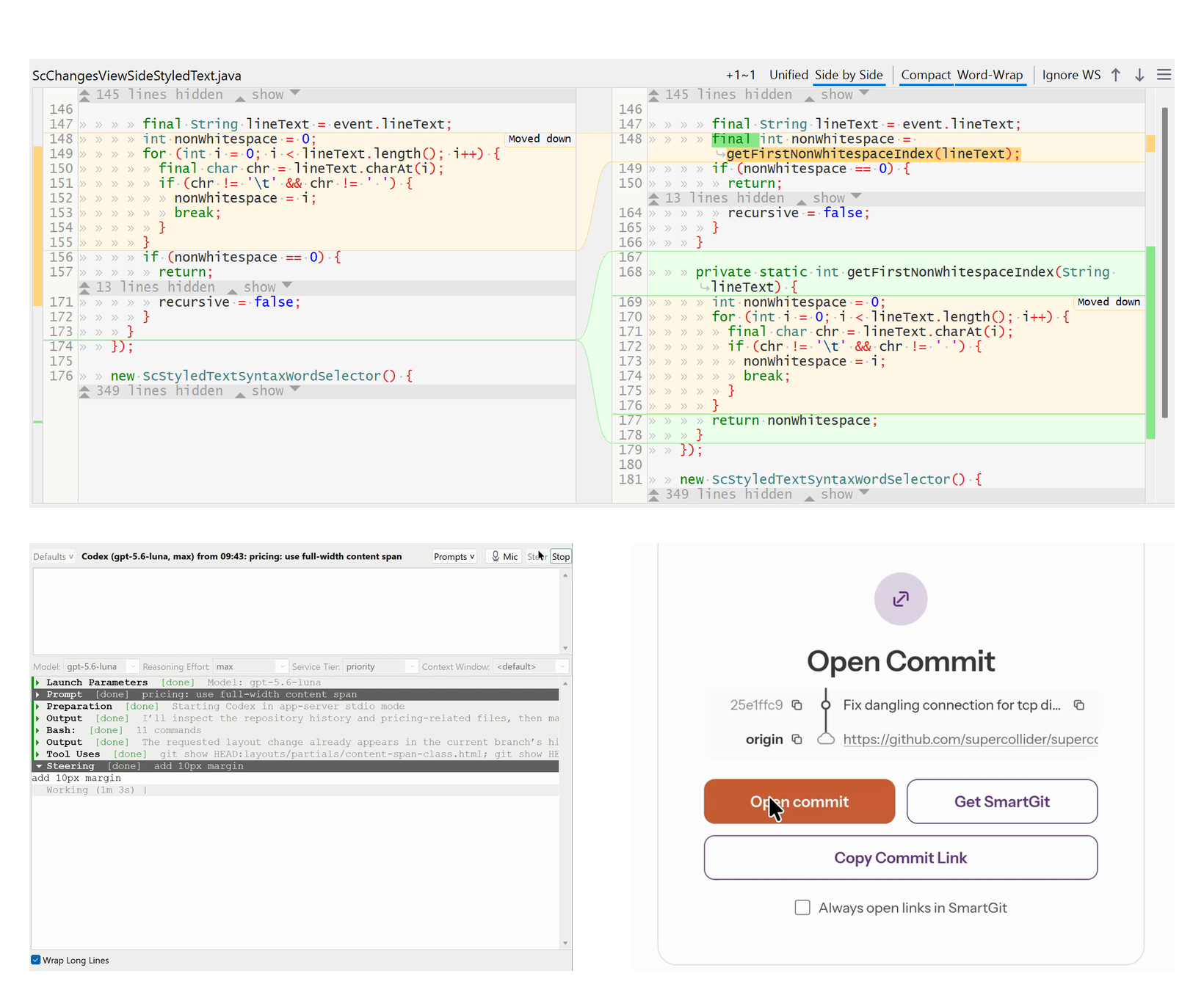Viewport: 1204px width, 998px height.
Task: Click the Codex prompt text area
Action: (x=296, y=611)
